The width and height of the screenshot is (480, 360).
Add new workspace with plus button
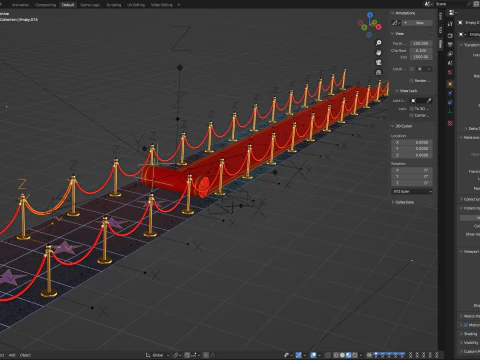pyautogui.click(x=179, y=5)
